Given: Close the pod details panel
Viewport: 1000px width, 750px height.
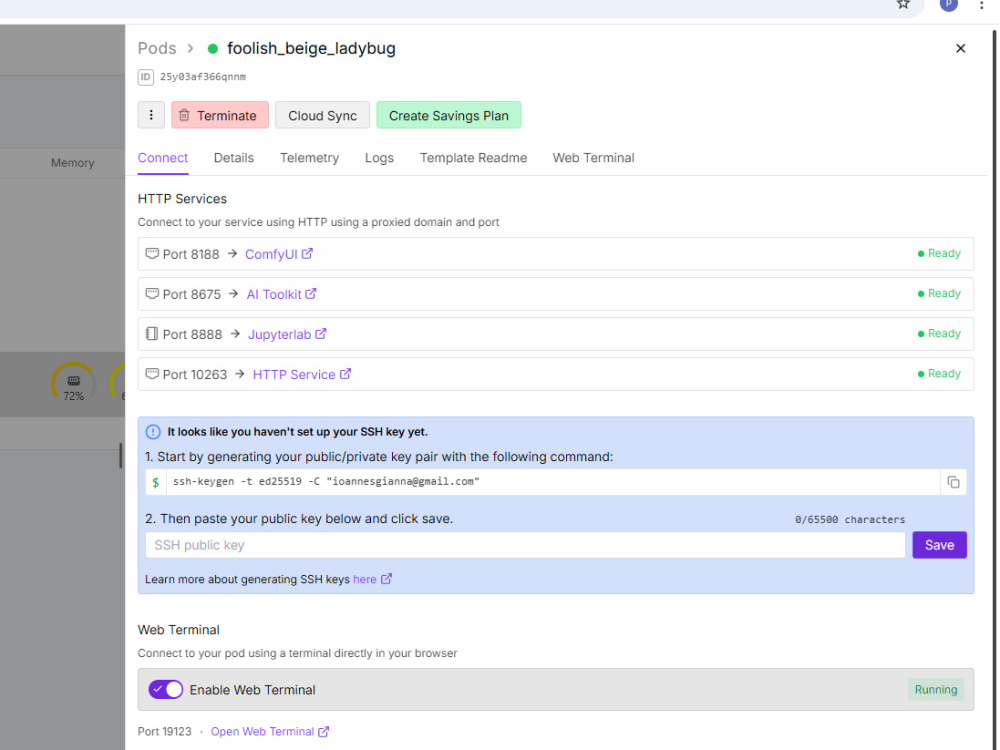Looking at the screenshot, I should coord(960,48).
